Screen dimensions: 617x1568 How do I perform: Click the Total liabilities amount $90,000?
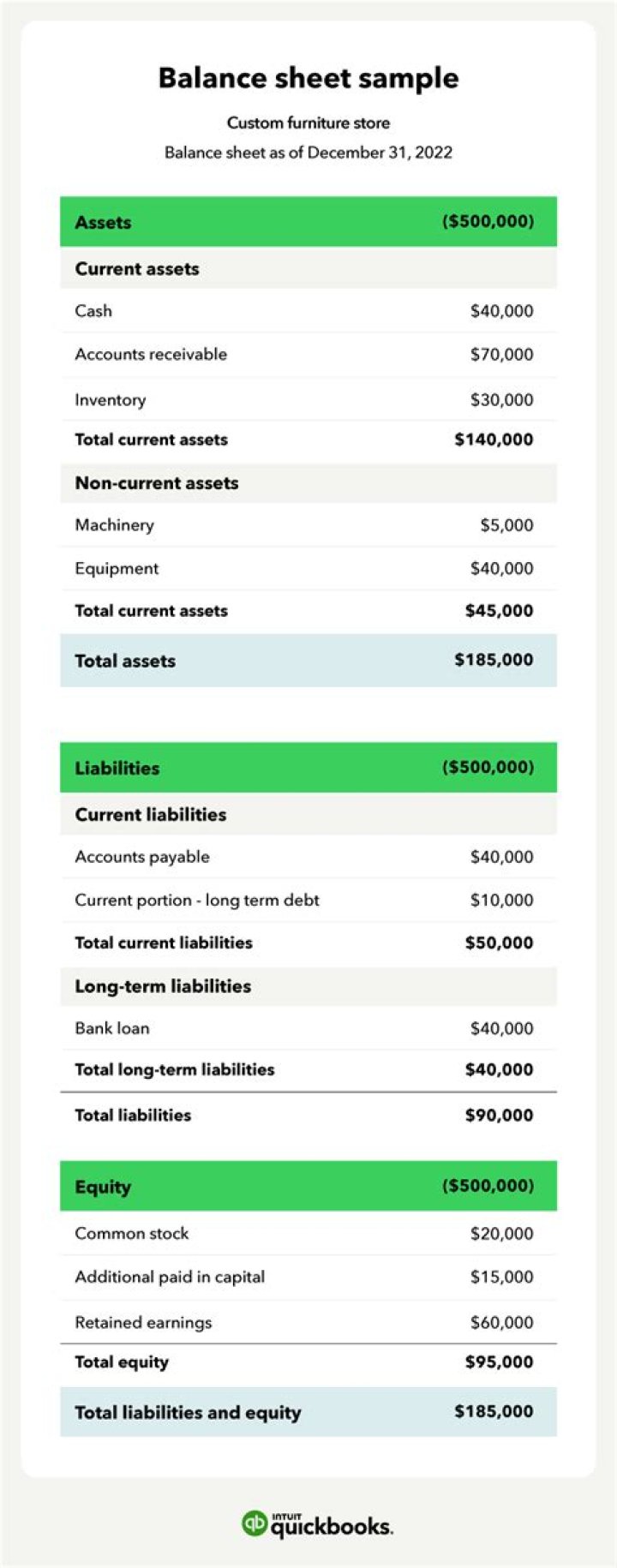coord(499,1116)
